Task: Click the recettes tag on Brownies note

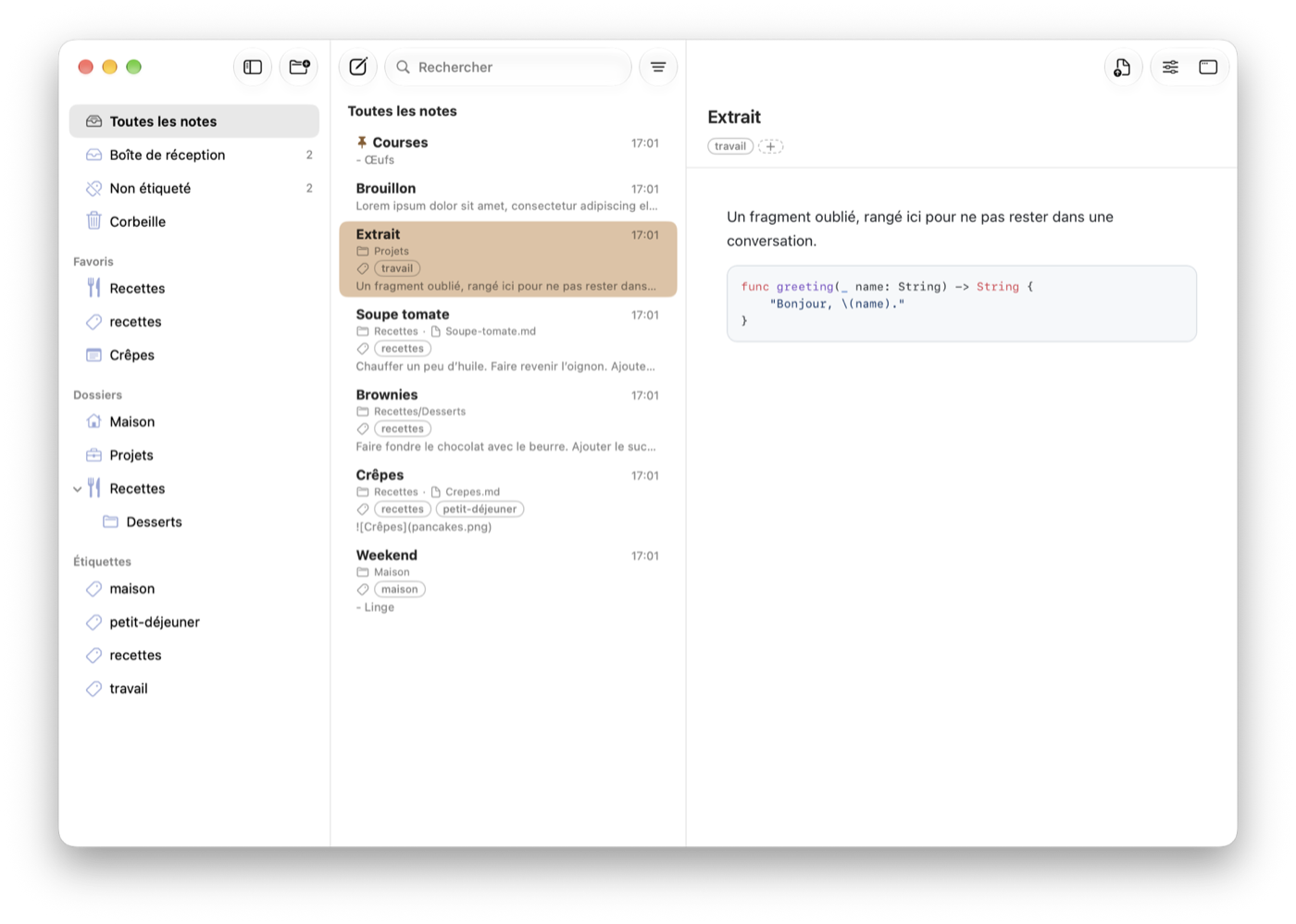Action: pyautogui.click(x=403, y=429)
